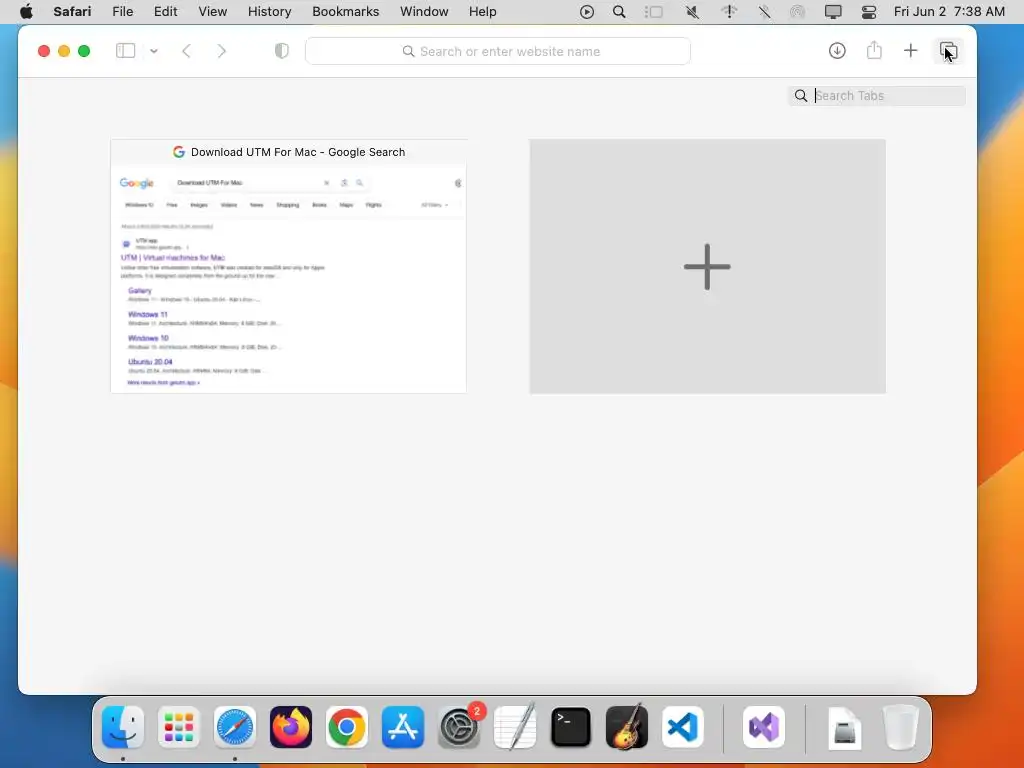Open the Edit menu

[165, 12]
